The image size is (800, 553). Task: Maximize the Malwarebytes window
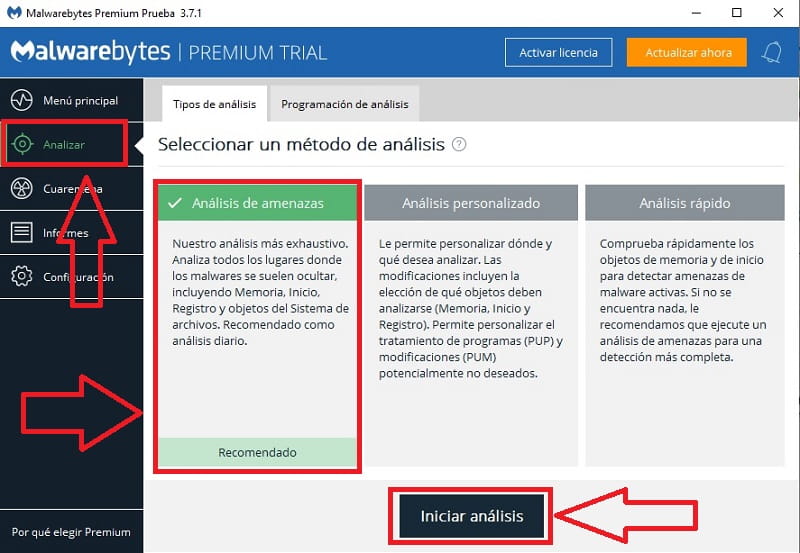tap(737, 13)
